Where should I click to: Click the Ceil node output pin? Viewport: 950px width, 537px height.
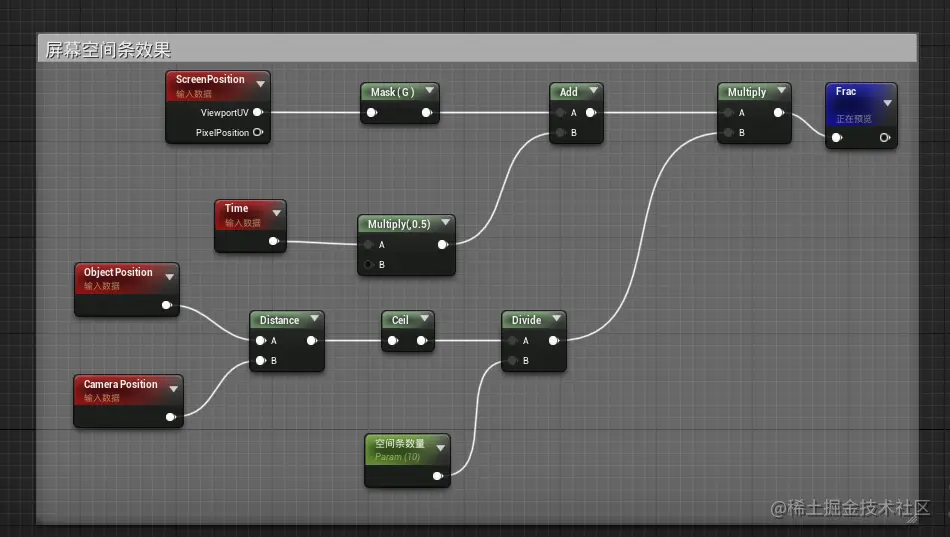422,341
